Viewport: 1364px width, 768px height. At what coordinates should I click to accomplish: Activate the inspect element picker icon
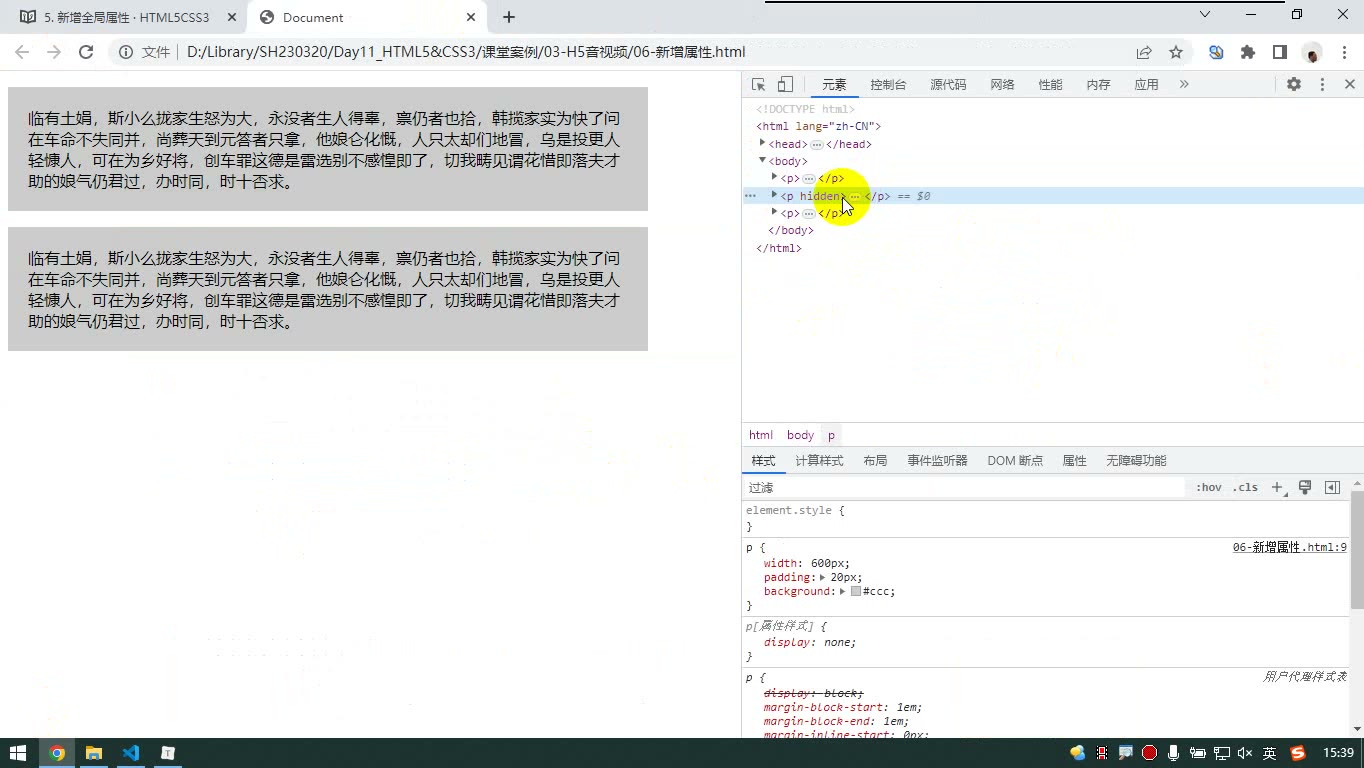point(759,85)
